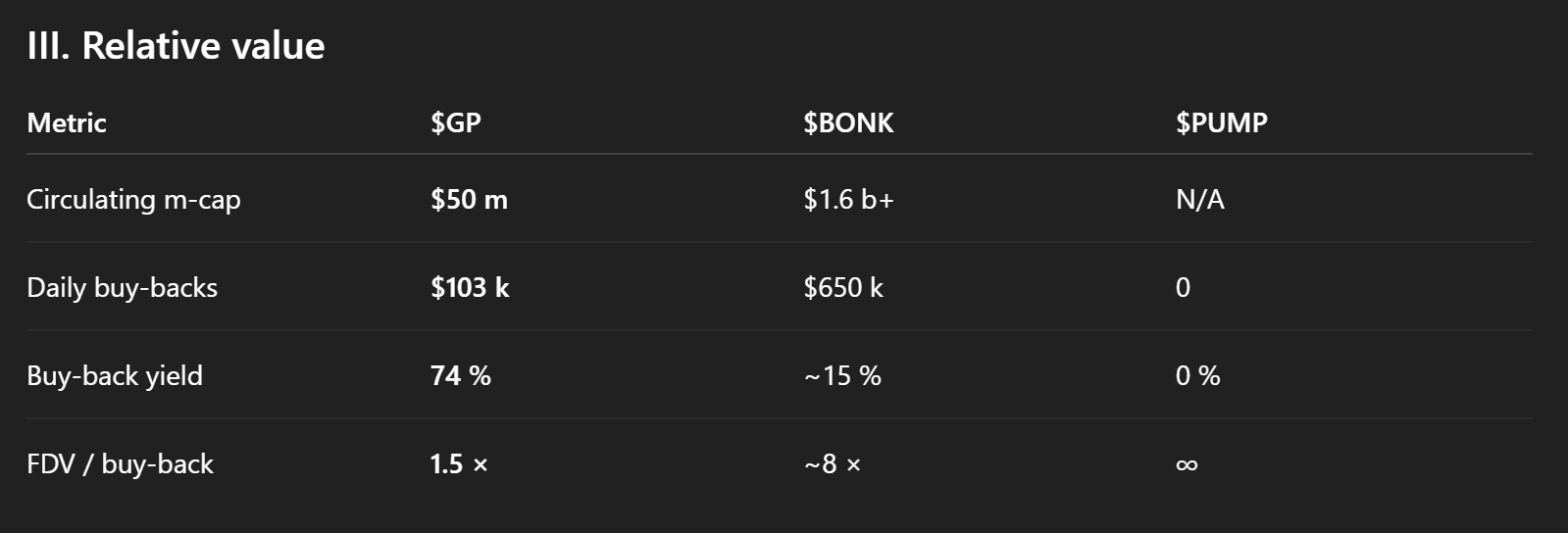1568x533 pixels.
Task: Select the 'Circulating m-cap' row label
Action: click(133, 200)
